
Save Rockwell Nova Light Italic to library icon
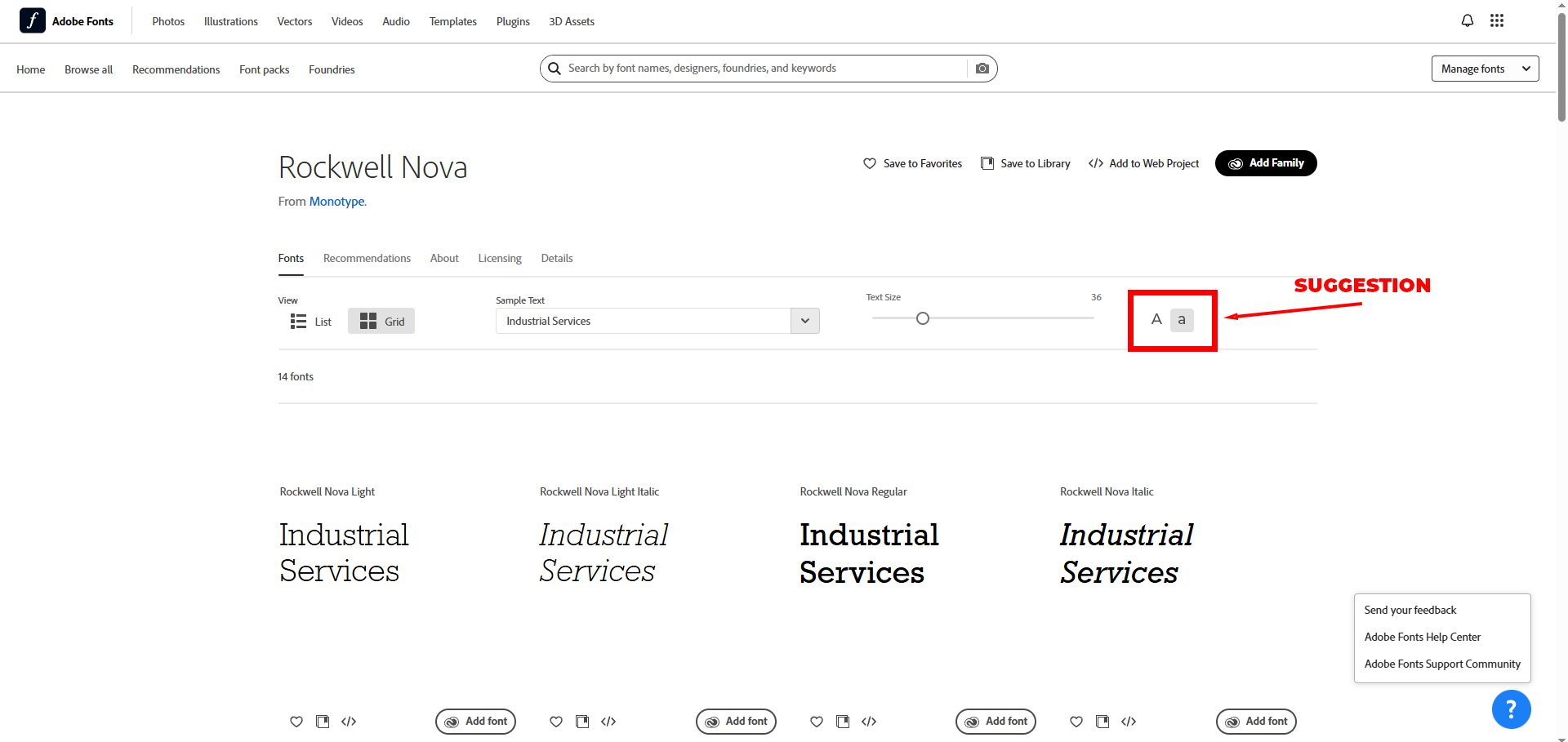point(582,722)
